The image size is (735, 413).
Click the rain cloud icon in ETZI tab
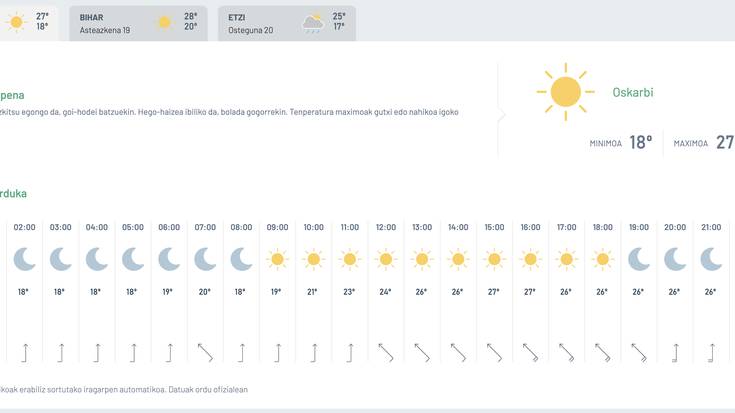click(313, 23)
